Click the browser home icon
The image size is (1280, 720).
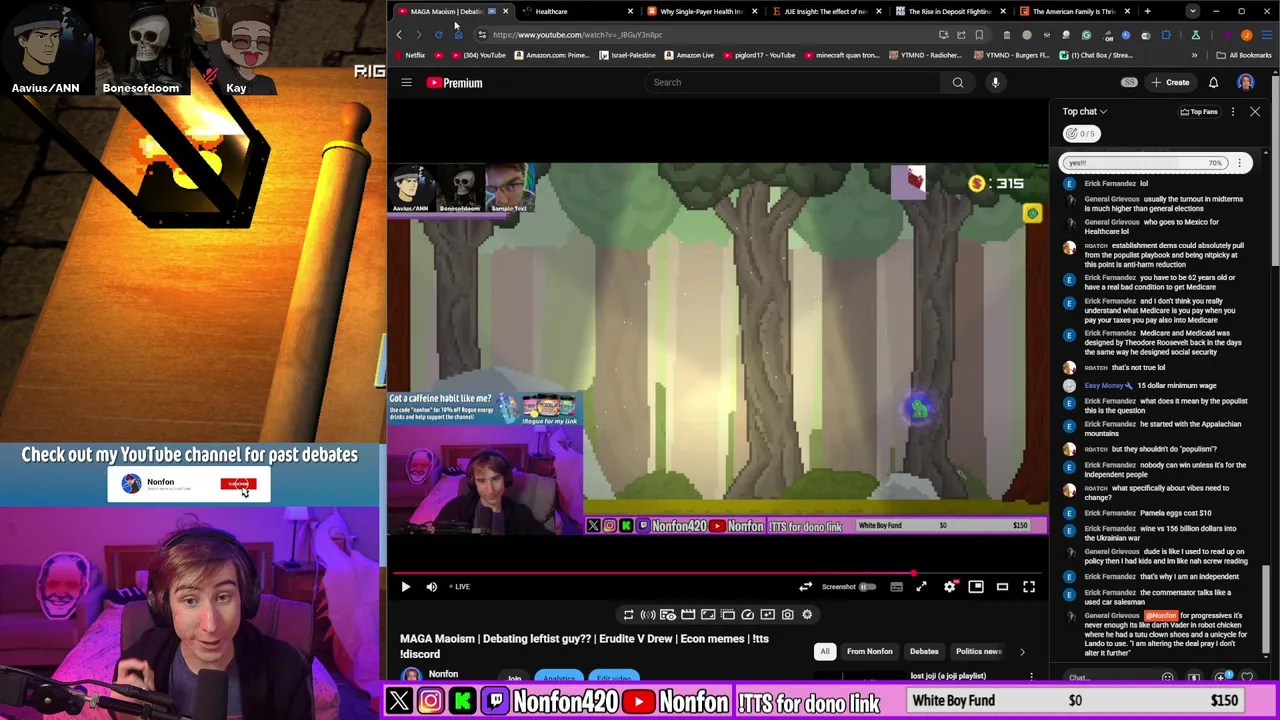click(x=458, y=35)
